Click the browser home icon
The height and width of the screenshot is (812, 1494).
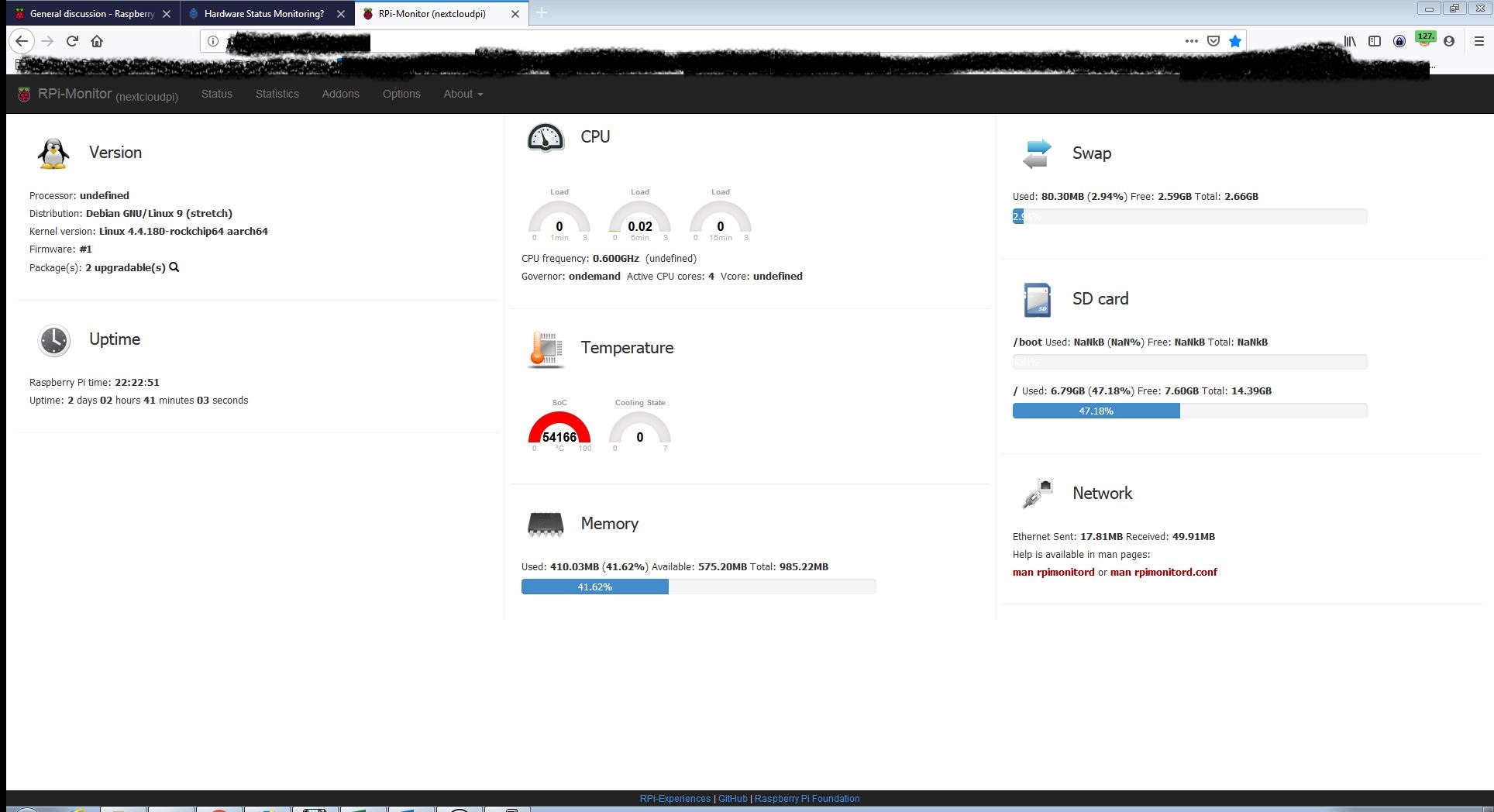(x=97, y=41)
